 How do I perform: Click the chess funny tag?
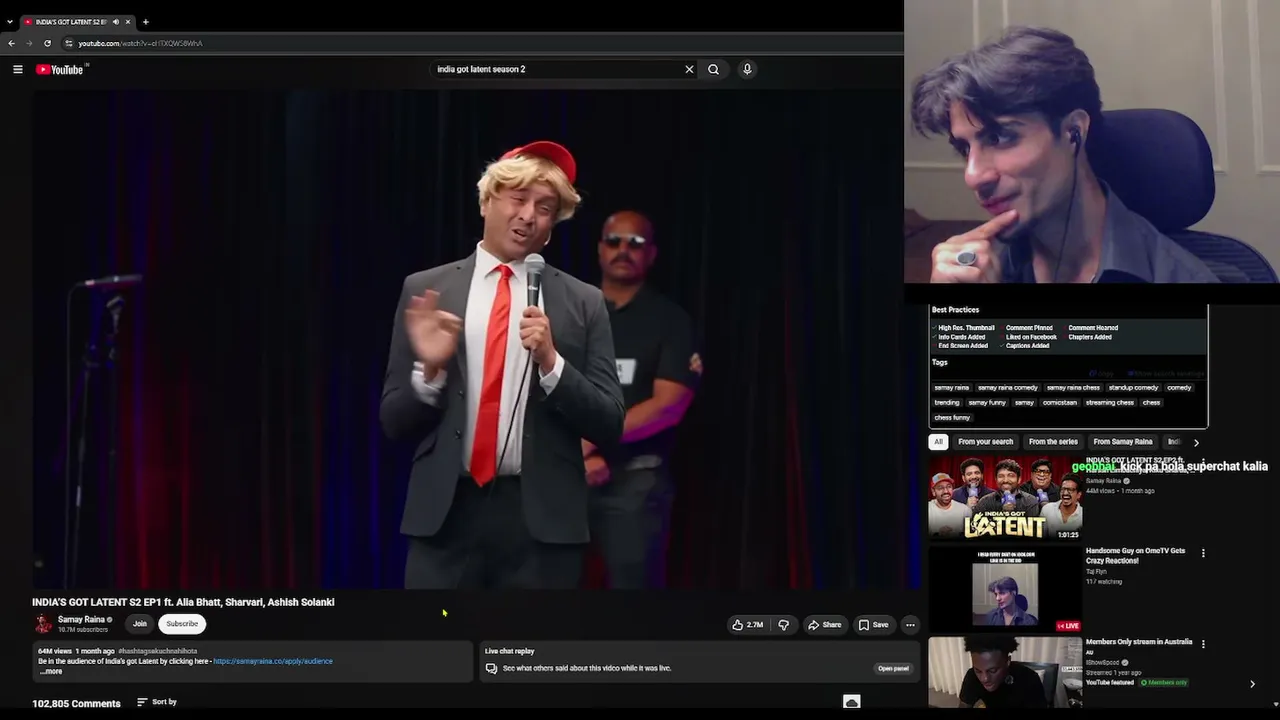pyautogui.click(x=952, y=418)
